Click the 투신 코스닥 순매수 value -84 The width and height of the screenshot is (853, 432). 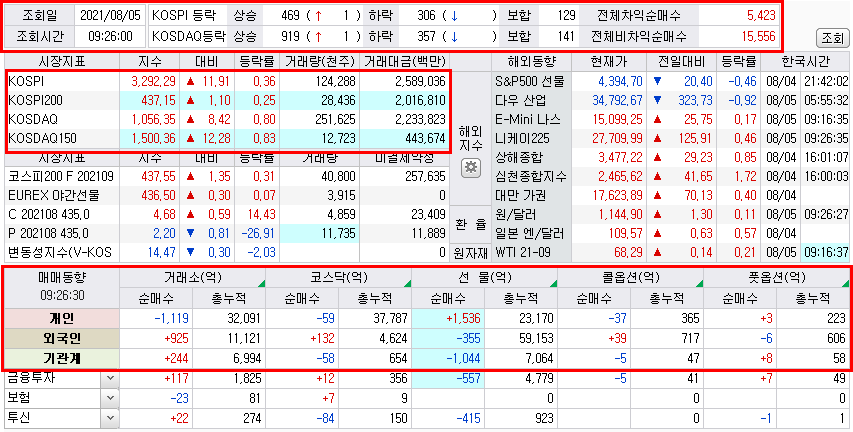(x=324, y=418)
